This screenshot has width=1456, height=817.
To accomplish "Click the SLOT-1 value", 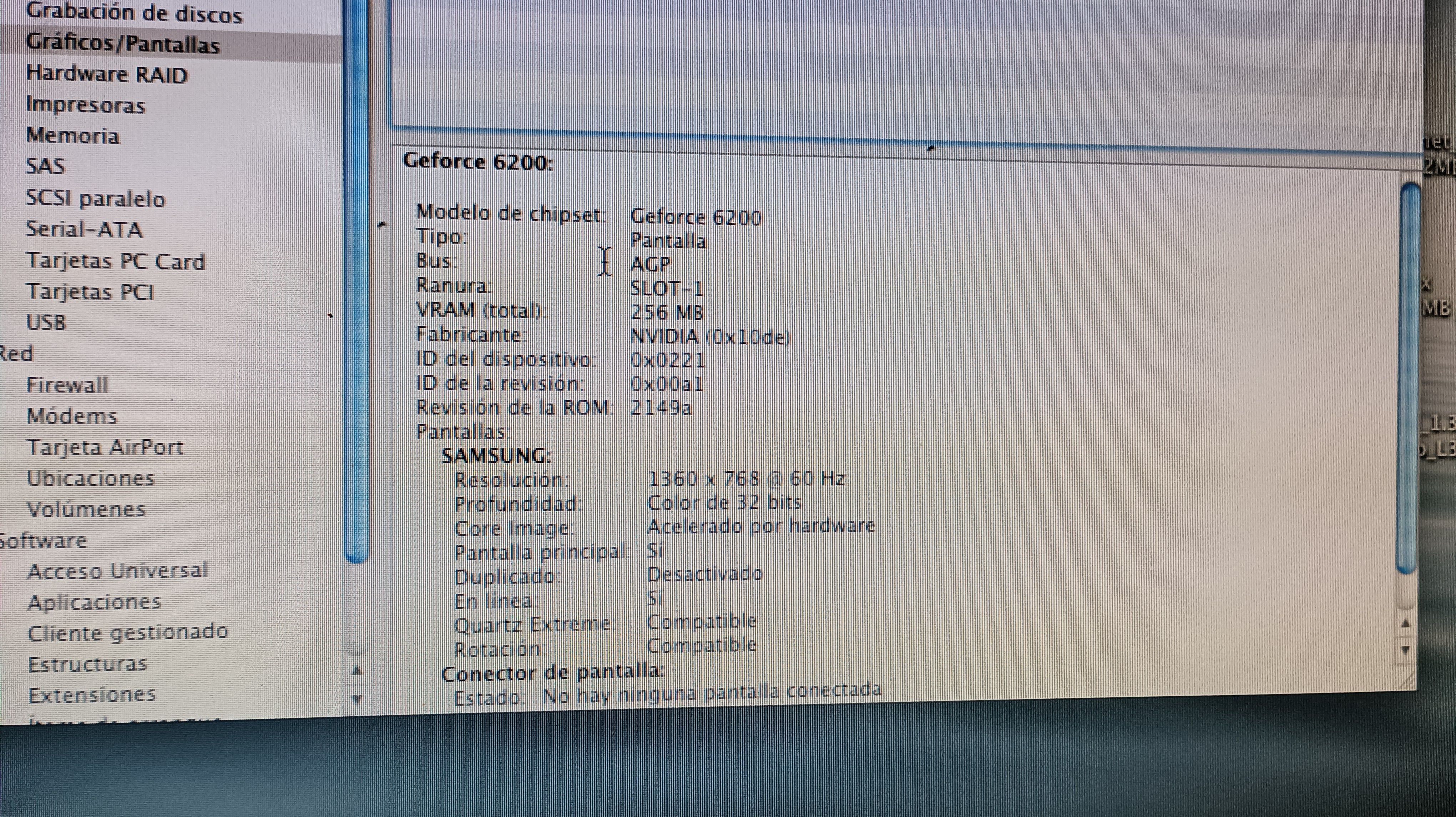I will pyautogui.click(x=666, y=289).
